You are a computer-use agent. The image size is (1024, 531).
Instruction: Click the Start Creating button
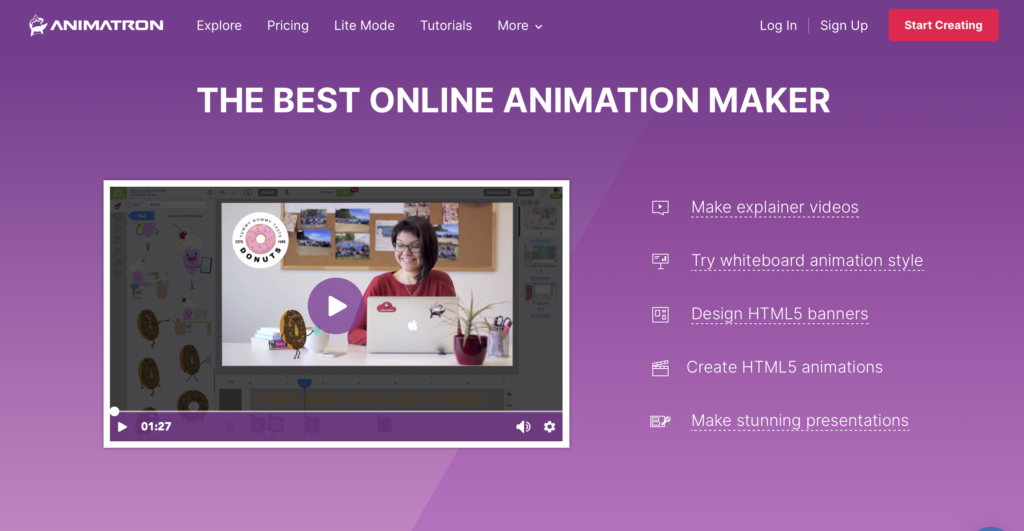[943, 25]
